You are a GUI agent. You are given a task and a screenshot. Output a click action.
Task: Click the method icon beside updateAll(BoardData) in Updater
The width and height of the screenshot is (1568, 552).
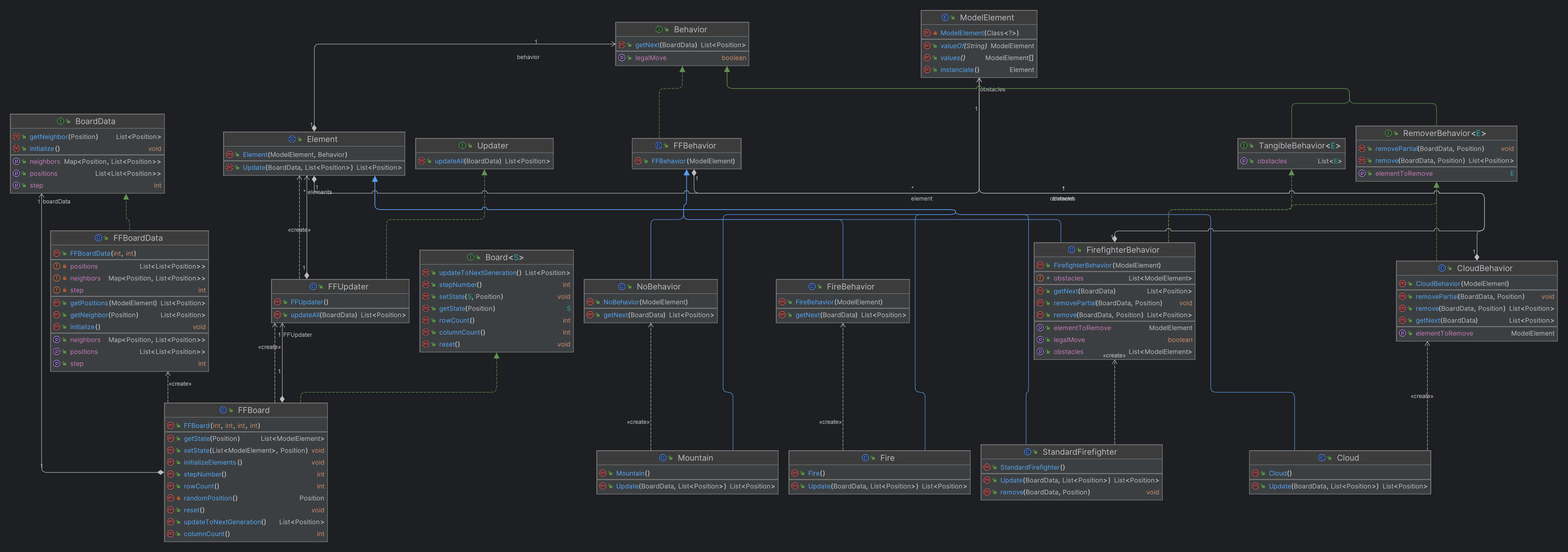click(421, 161)
